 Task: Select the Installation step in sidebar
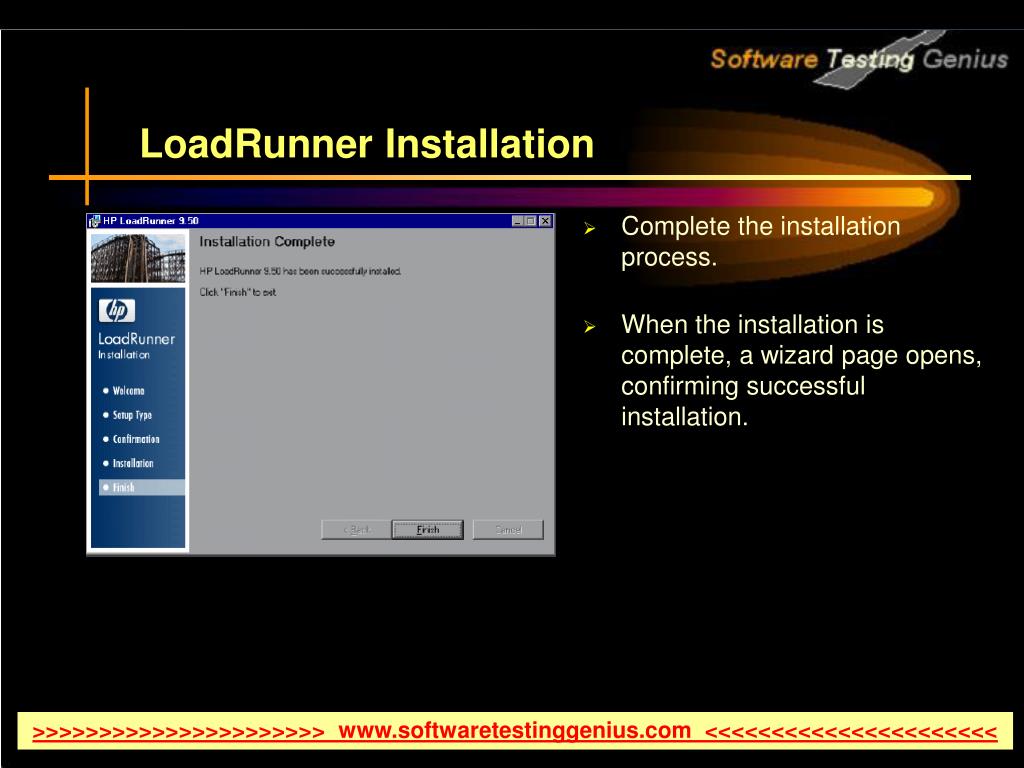click(129, 463)
